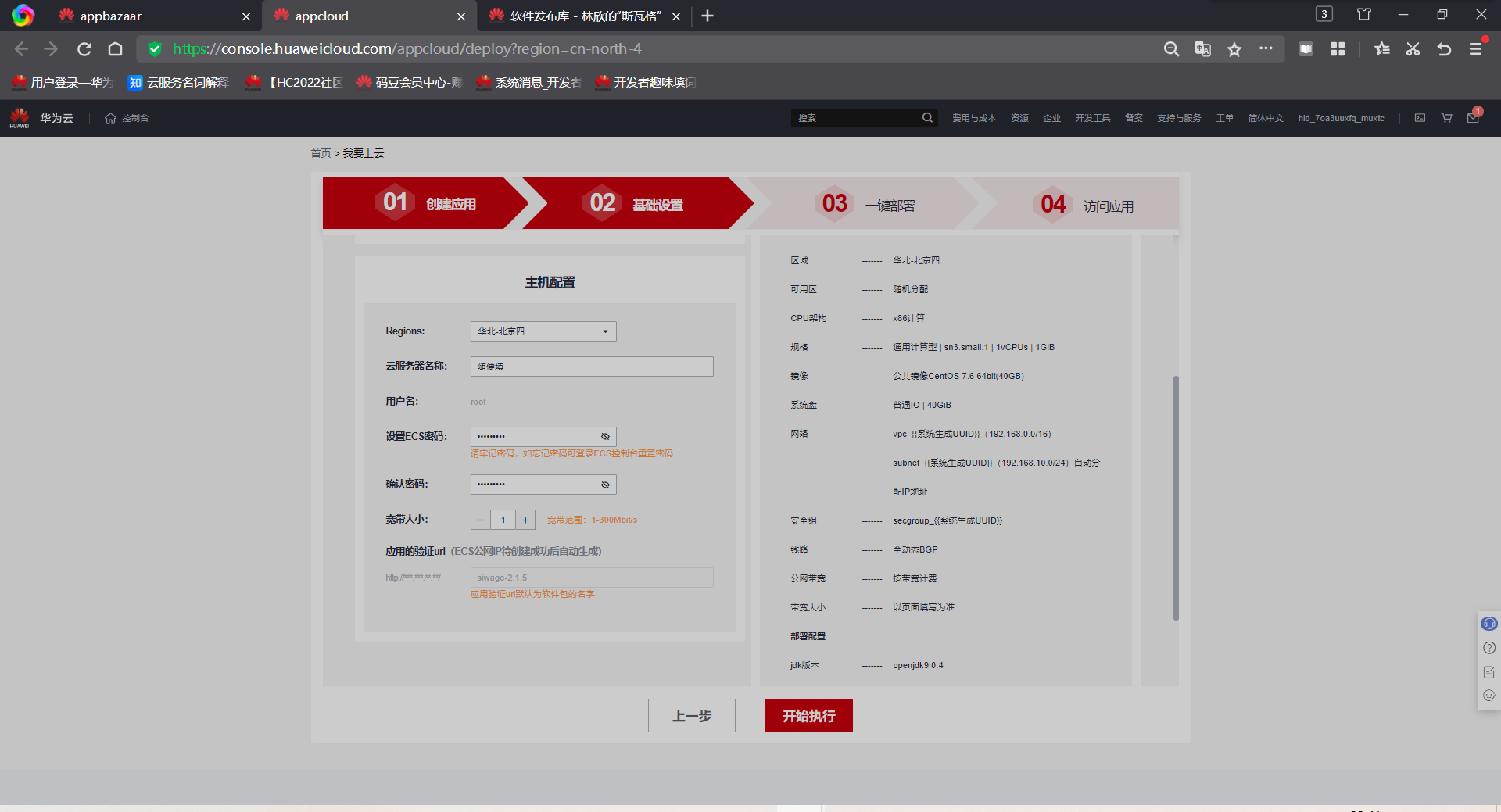
Task: Open the 备案 menu
Action: [x=1134, y=118]
